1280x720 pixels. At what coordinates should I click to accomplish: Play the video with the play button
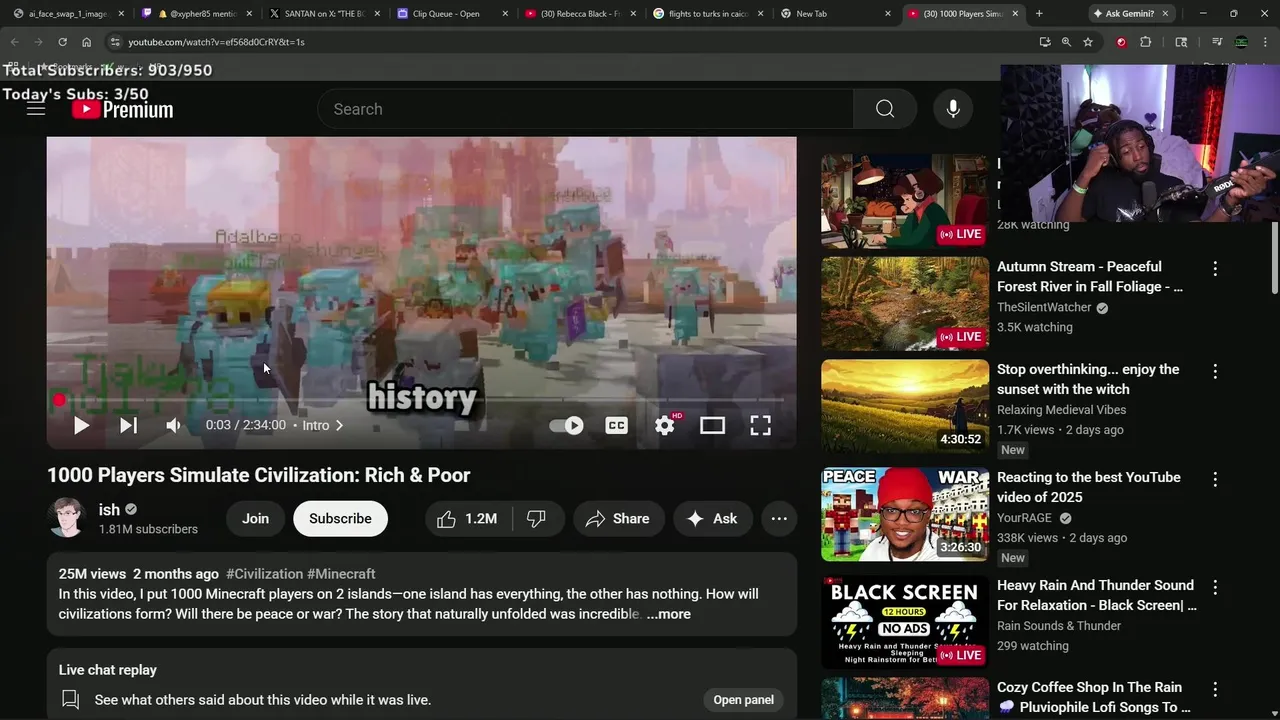click(81, 425)
